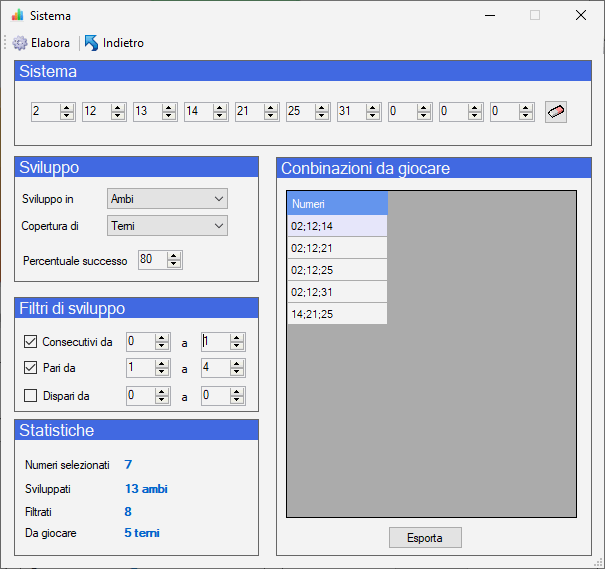Increase the Consecutivi da minimum value
Screen dimensions: 605x569
[162, 338]
